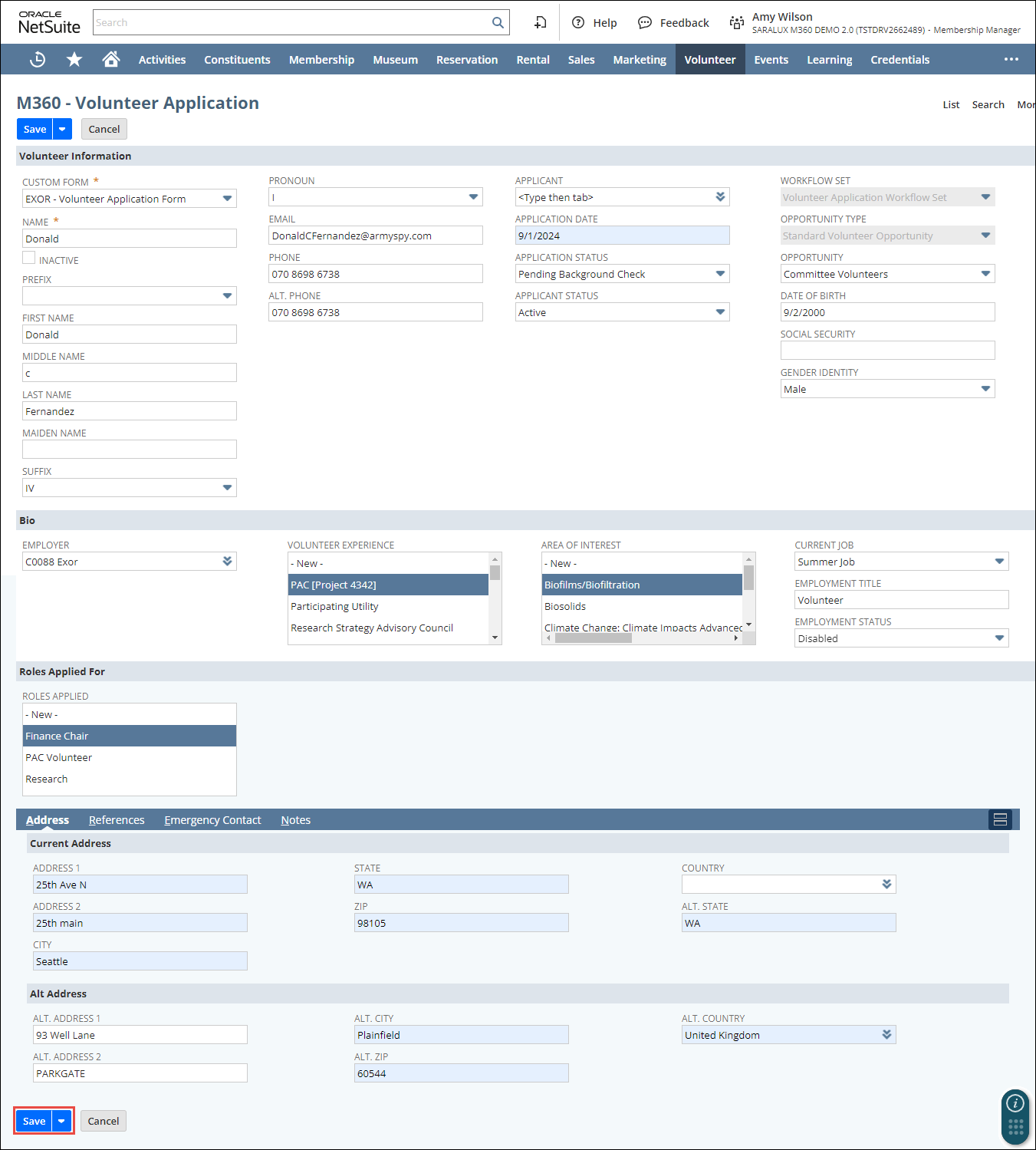This screenshot has height=1150, width=1036.
Task: Expand the Application Status dropdown
Action: point(720,274)
